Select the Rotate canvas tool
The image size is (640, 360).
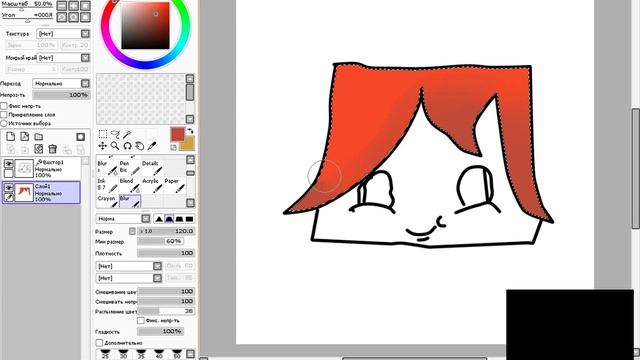[127, 146]
